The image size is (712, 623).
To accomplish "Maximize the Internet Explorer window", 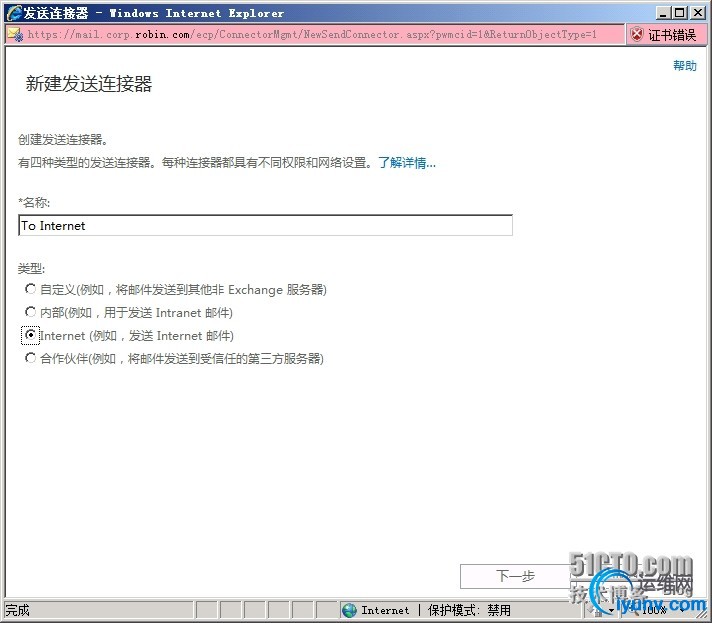I will (x=680, y=13).
